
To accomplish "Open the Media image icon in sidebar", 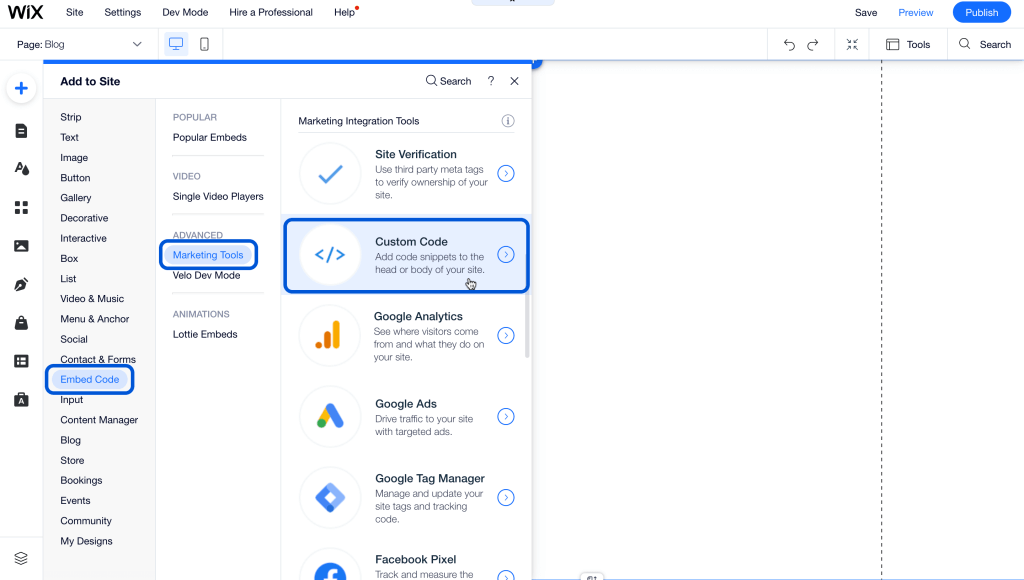I will (x=21, y=246).
